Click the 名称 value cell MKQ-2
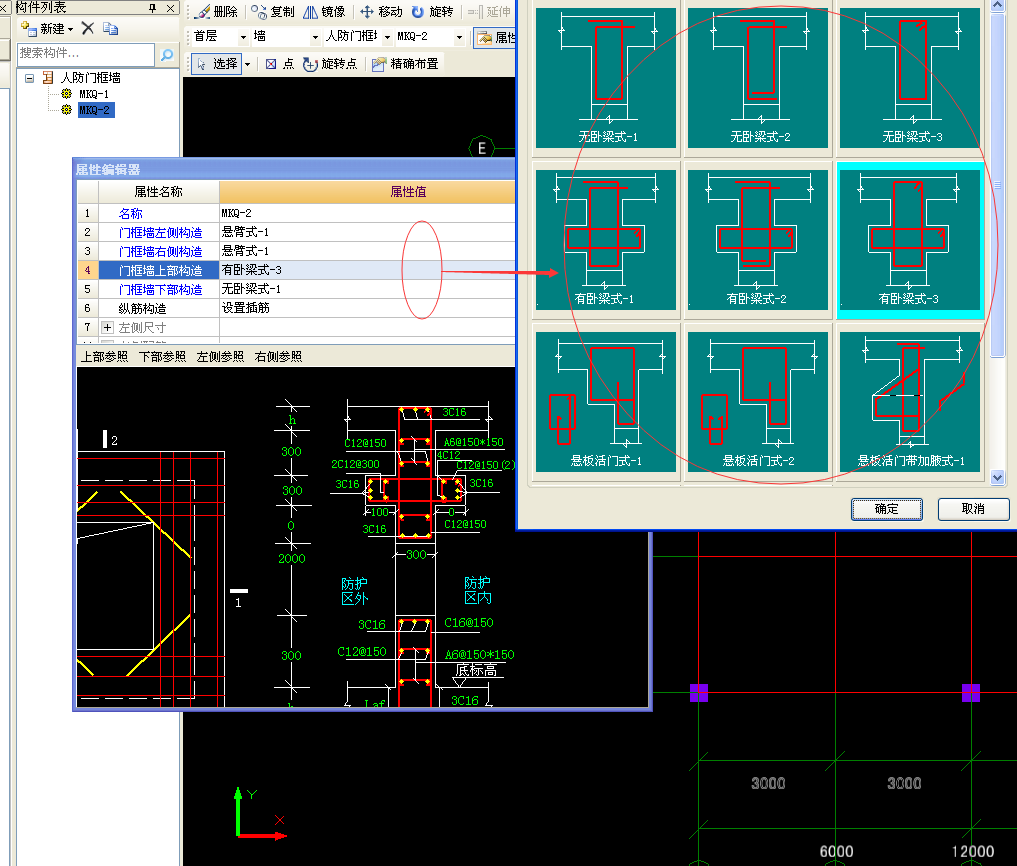The height and width of the screenshot is (866, 1017). 367,213
